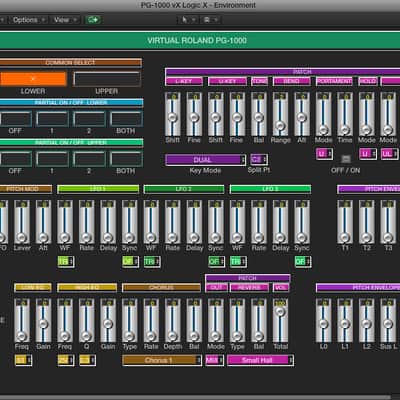Open LFO 1 waveform TRI dropdown
Image resolution: width=400 pixels, height=400 pixels.
(x=66, y=261)
